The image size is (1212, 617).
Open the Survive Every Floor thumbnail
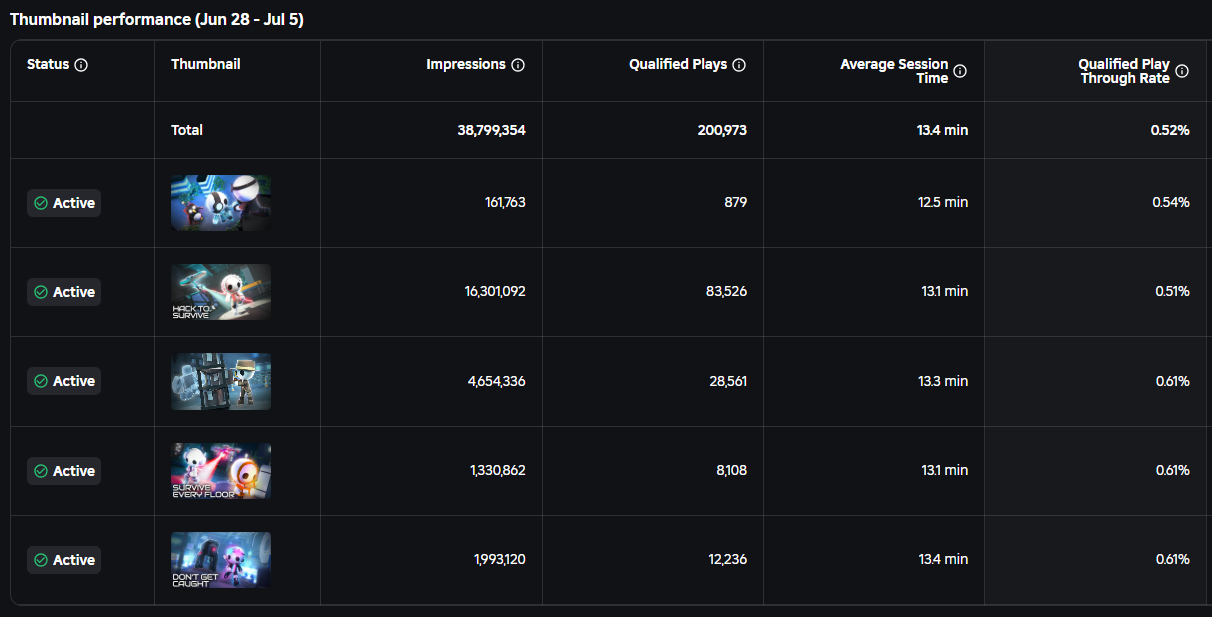pos(221,471)
